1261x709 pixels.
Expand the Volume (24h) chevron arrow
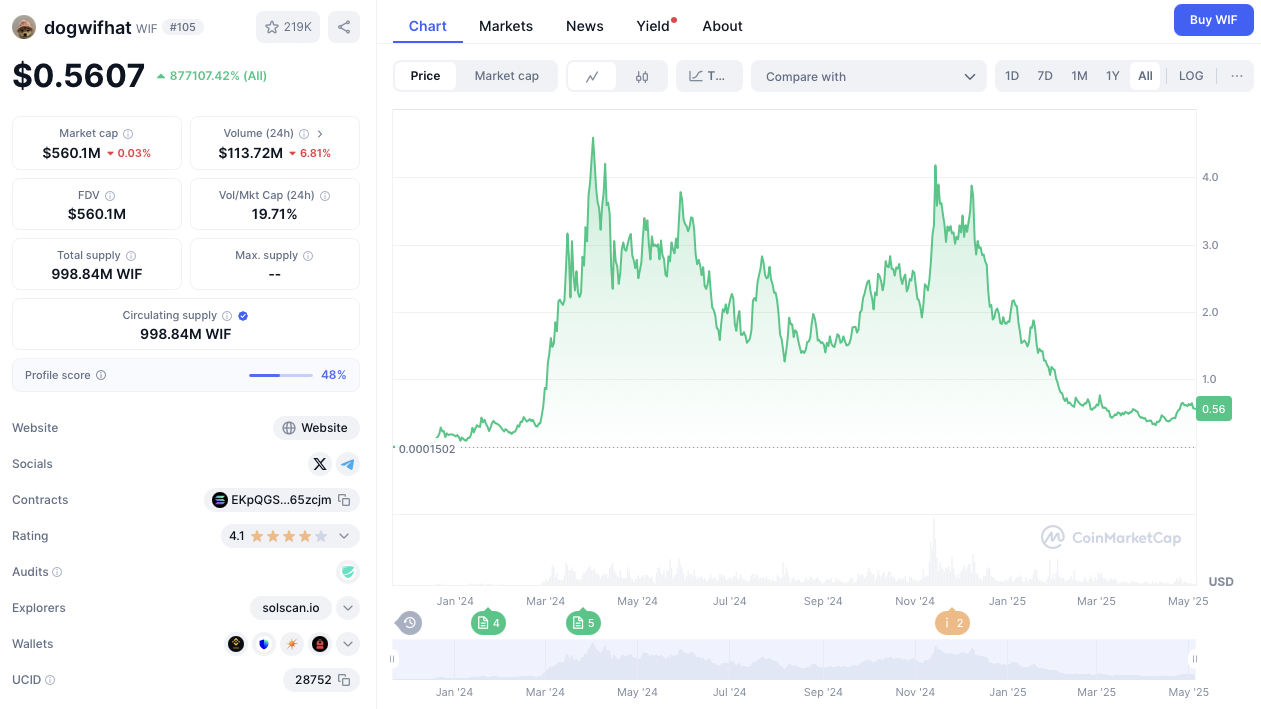pos(320,134)
